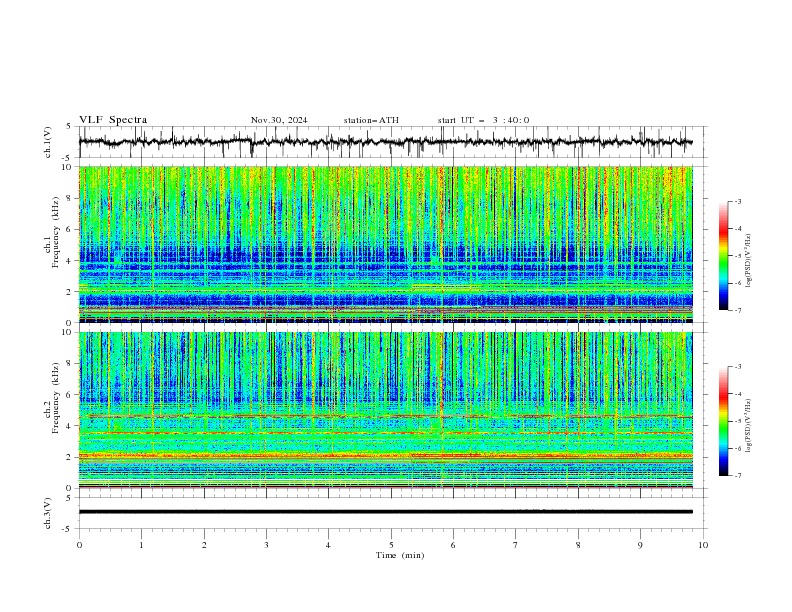Click time axis tick label "5"

point(391,545)
